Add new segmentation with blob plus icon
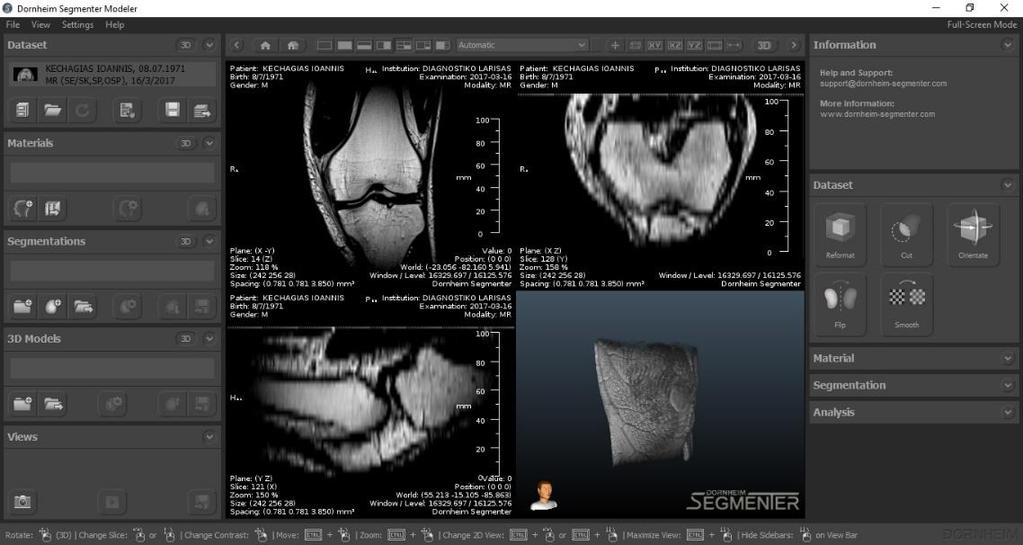 tap(53, 306)
